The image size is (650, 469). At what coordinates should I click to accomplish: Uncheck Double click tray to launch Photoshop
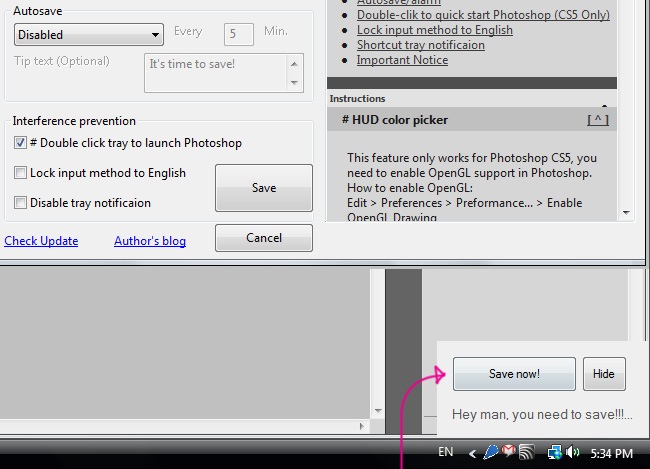tap(21, 143)
